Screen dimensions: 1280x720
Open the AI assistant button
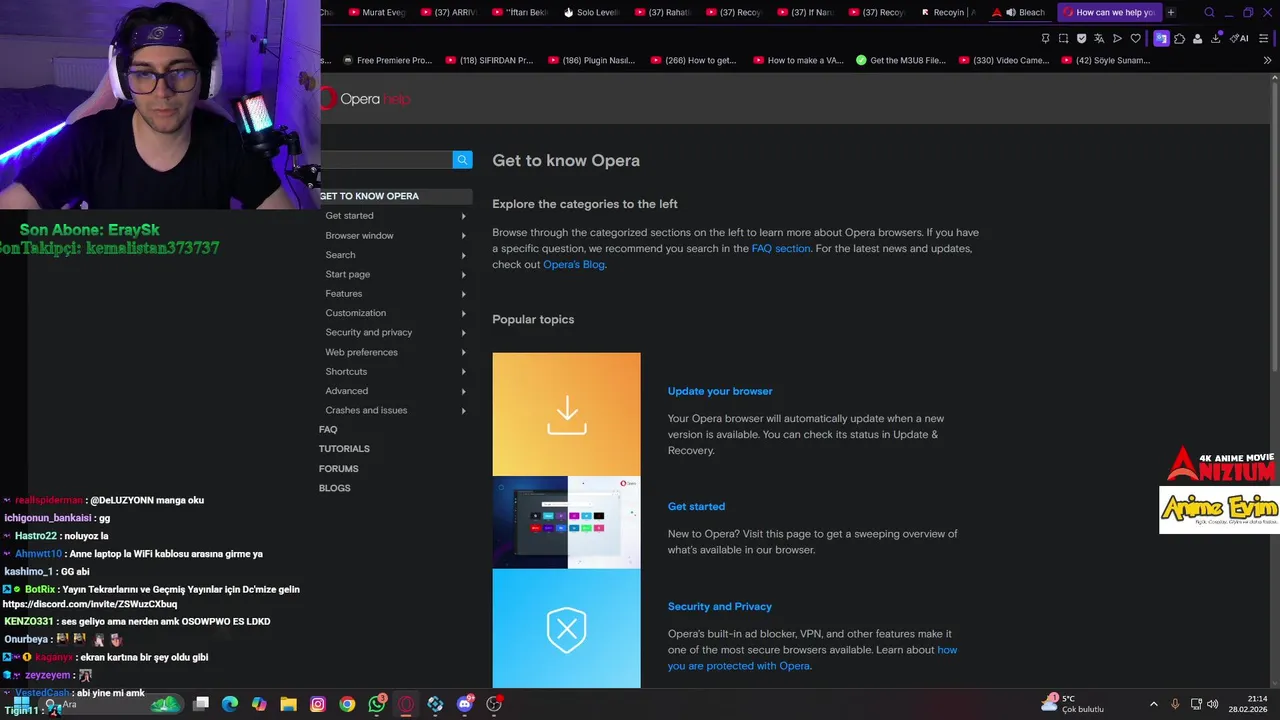tap(1239, 39)
